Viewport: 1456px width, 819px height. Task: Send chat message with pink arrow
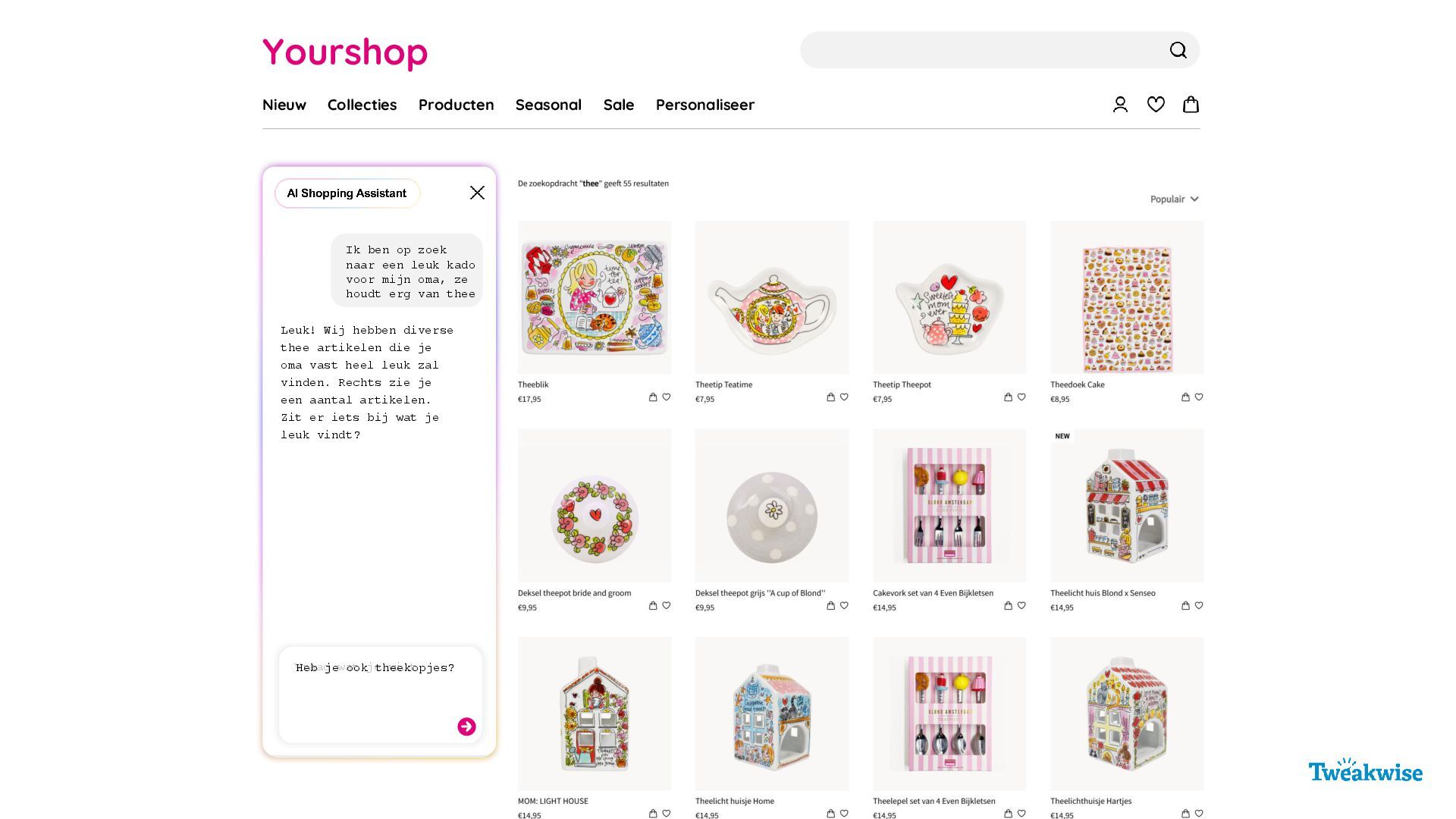coord(466,726)
